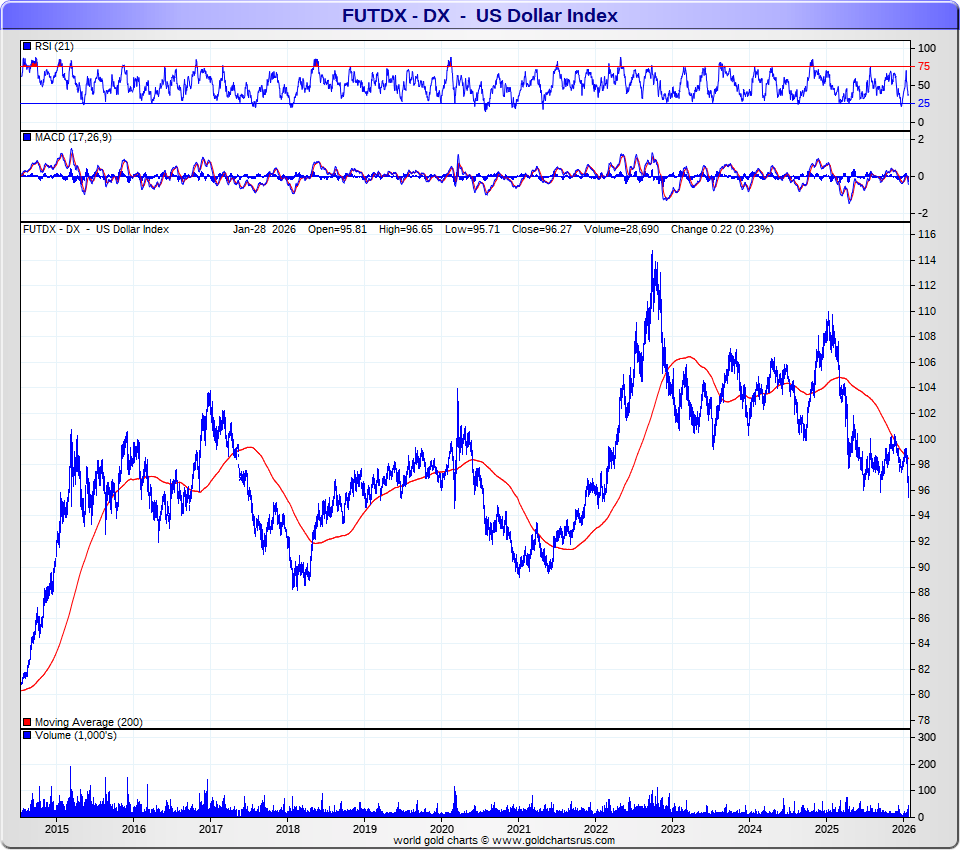Click the 78 price axis label
This screenshot has height=850, width=960.
[x=924, y=720]
